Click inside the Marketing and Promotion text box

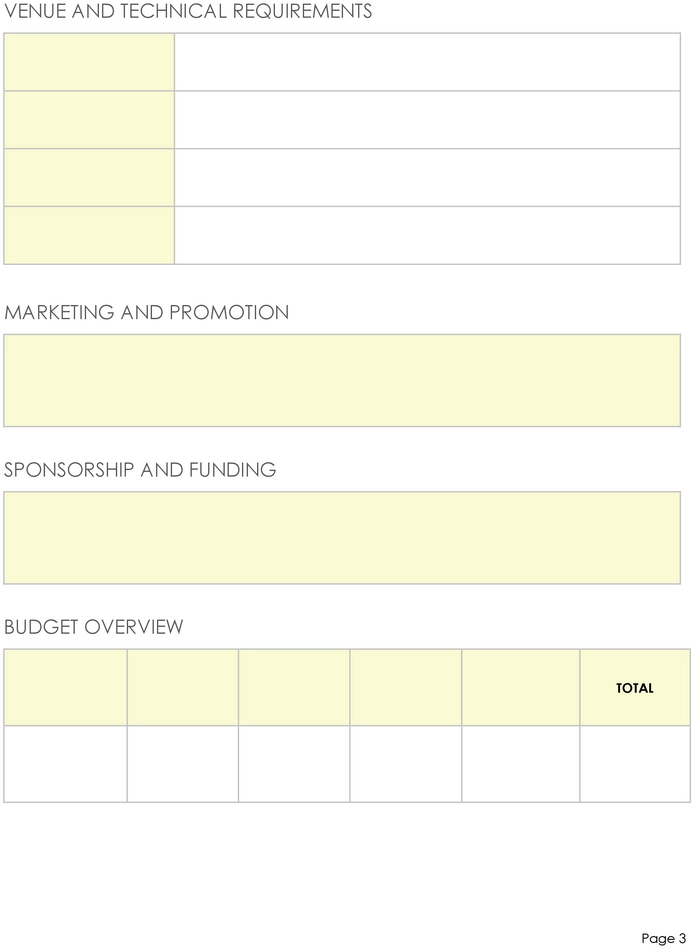click(x=342, y=380)
